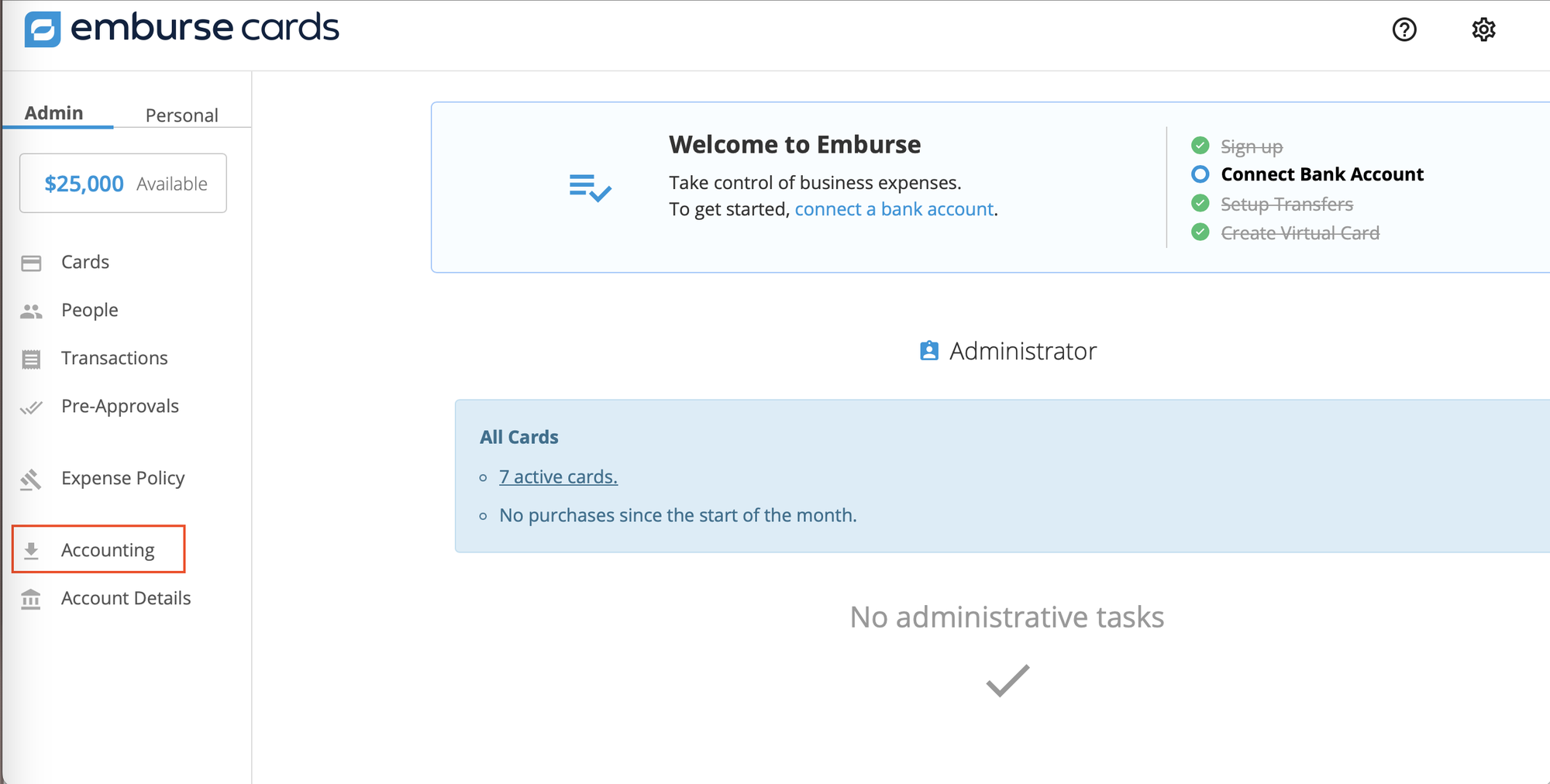Viewport: 1550px width, 784px height.
Task: Click the People icon in the sidebar
Action: click(x=32, y=311)
